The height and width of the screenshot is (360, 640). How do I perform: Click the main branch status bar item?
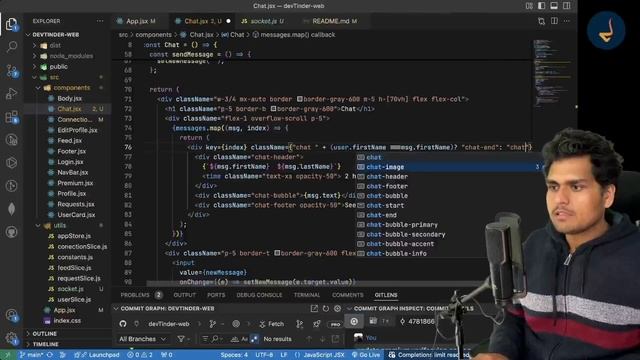click(32, 355)
